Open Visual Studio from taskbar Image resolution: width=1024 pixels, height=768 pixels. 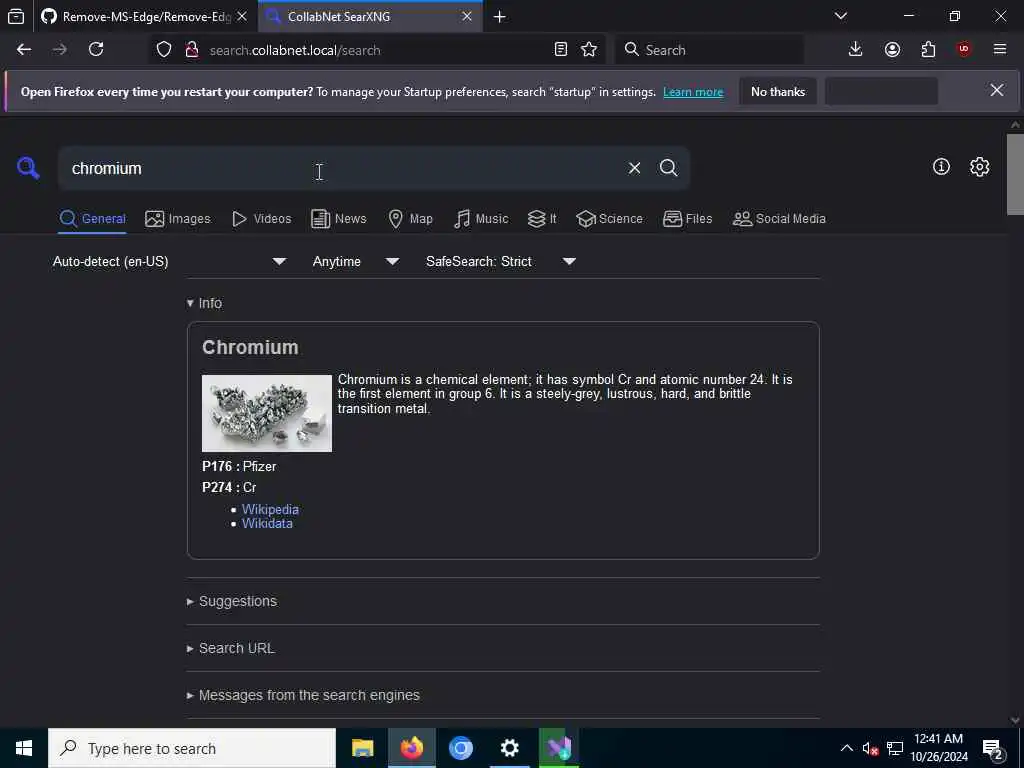coord(559,748)
